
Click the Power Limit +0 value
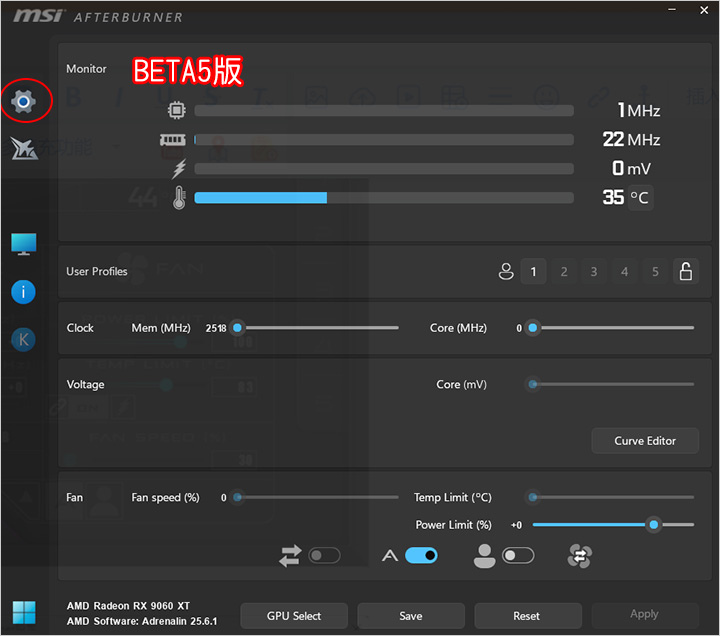click(516, 525)
